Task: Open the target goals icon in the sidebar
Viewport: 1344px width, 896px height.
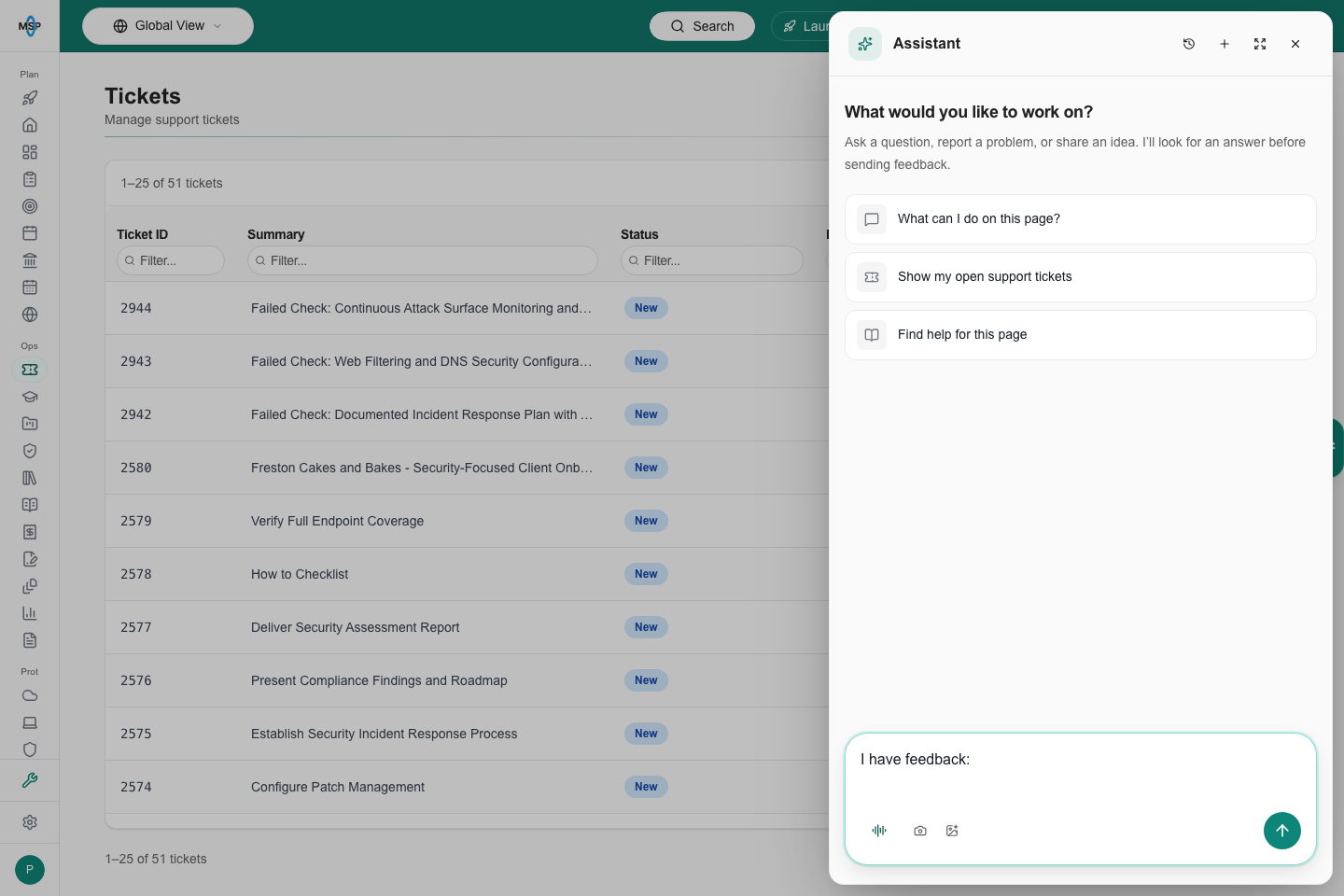Action: coord(30,206)
